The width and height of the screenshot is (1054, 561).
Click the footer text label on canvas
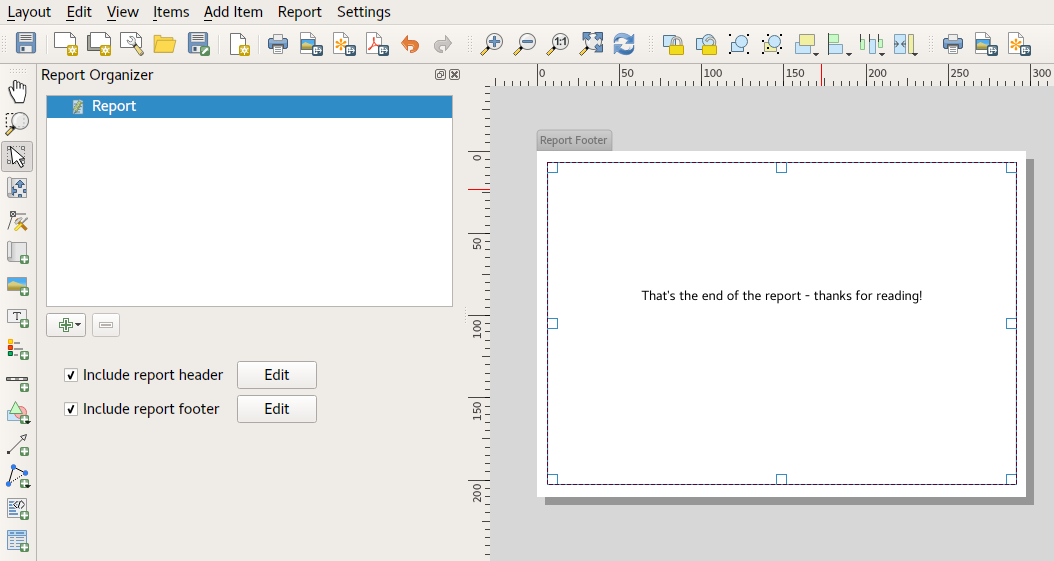(x=781, y=296)
